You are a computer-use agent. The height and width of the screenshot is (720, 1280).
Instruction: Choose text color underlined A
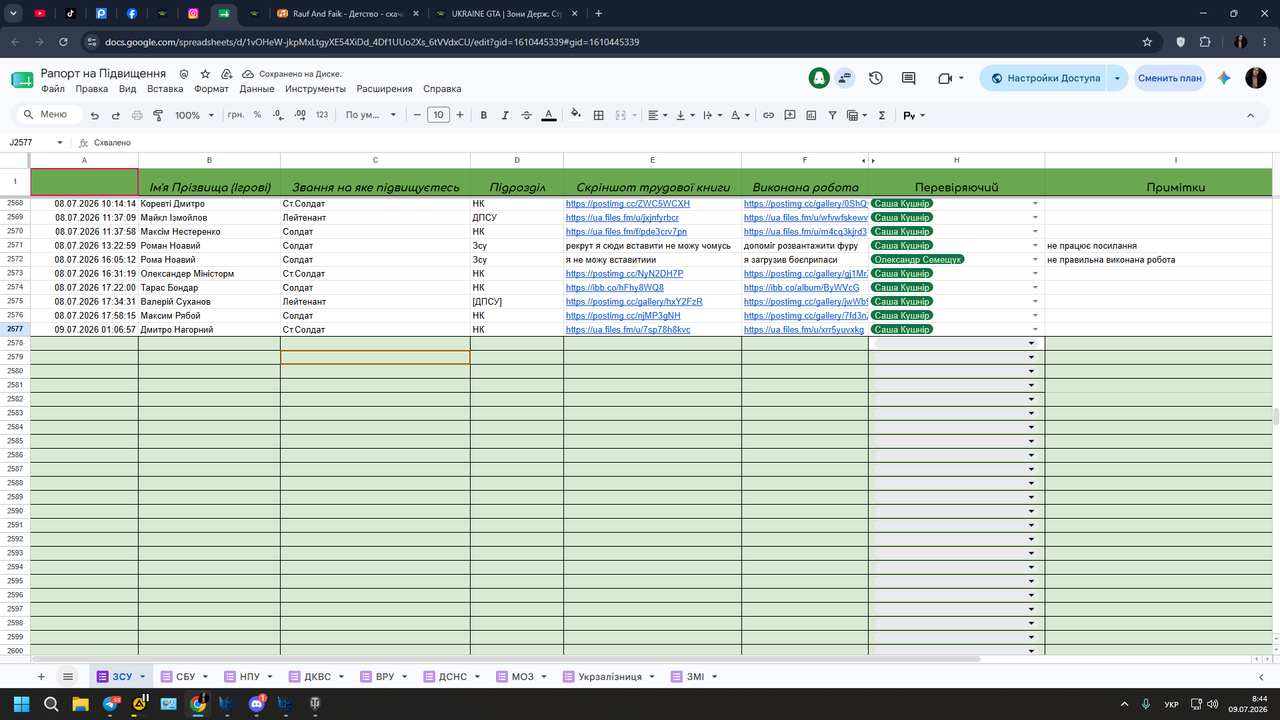[548, 115]
